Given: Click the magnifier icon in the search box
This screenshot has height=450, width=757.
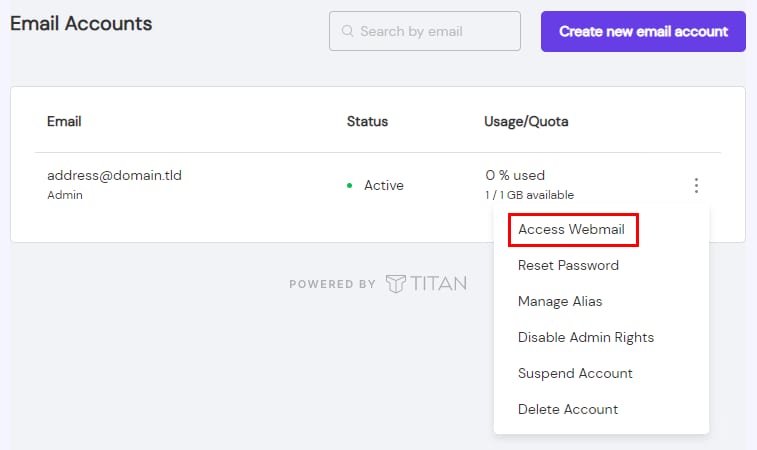Looking at the screenshot, I should (348, 31).
